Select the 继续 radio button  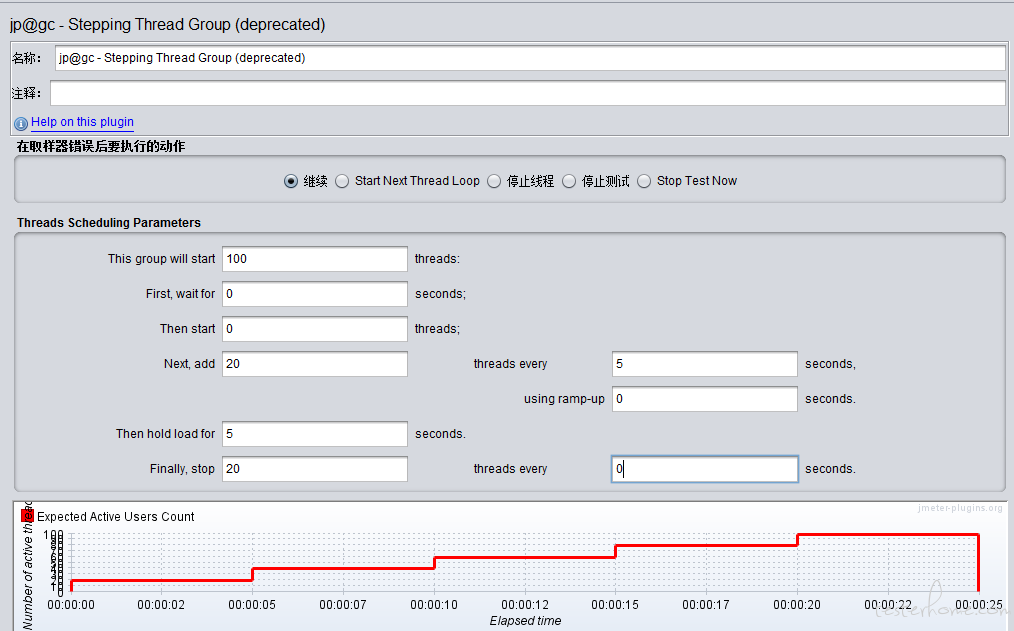291,181
